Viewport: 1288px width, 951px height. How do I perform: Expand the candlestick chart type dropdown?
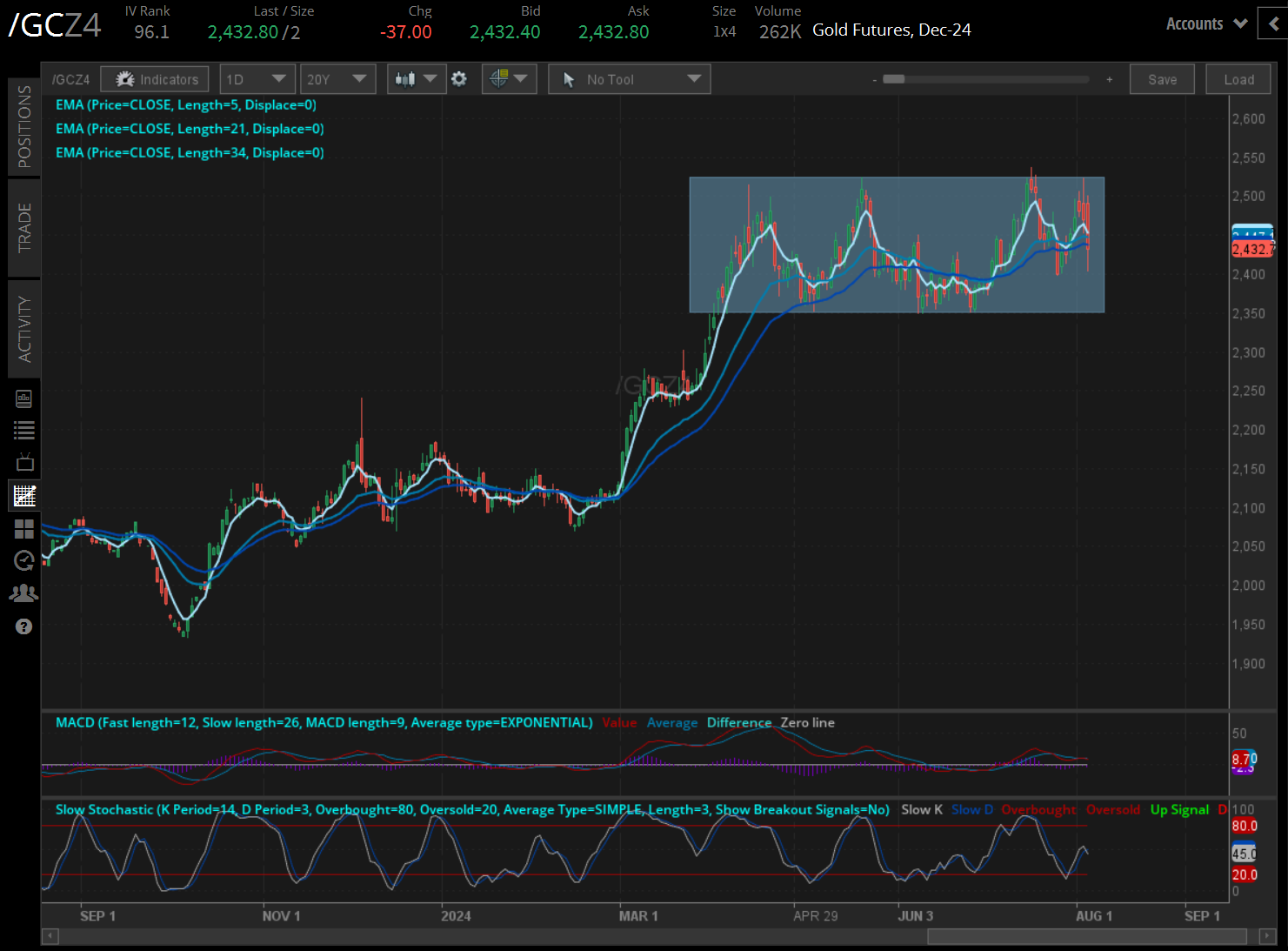pos(416,79)
